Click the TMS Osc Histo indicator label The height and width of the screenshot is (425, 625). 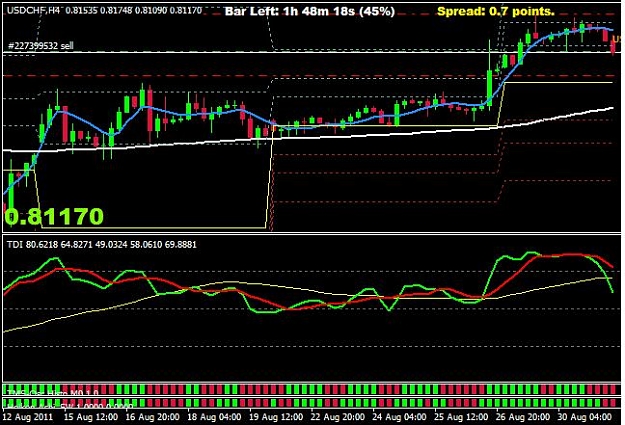pos(53,393)
